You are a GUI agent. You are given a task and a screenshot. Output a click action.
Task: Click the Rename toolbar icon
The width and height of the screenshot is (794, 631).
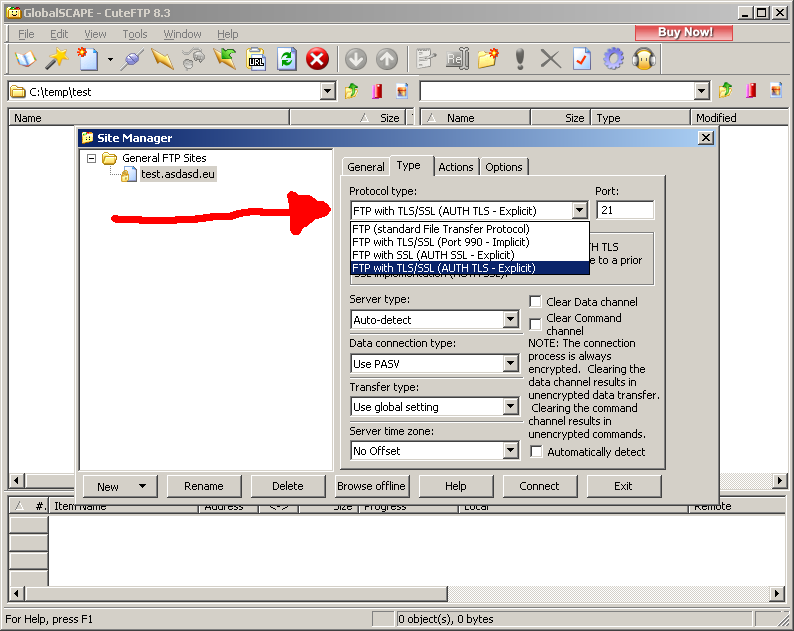(x=457, y=59)
